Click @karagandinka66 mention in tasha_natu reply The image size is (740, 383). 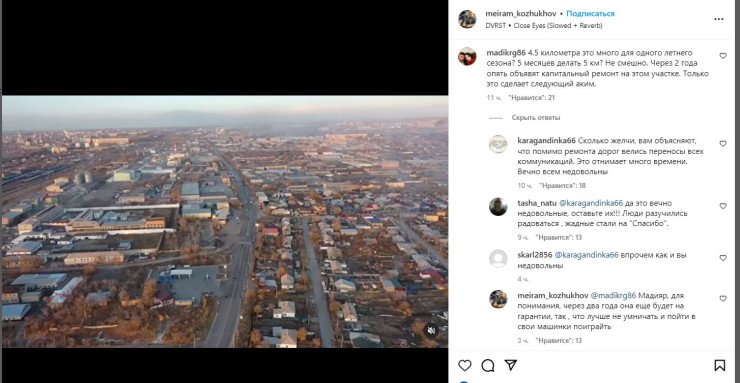click(591, 203)
